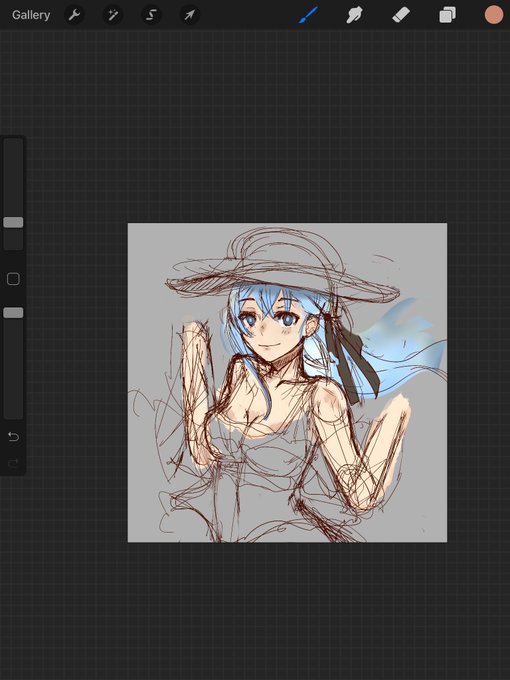Image resolution: width=510 pixels, height=680 pixels.
Task: Redo the last undone stroke
Action: [13, 463]
